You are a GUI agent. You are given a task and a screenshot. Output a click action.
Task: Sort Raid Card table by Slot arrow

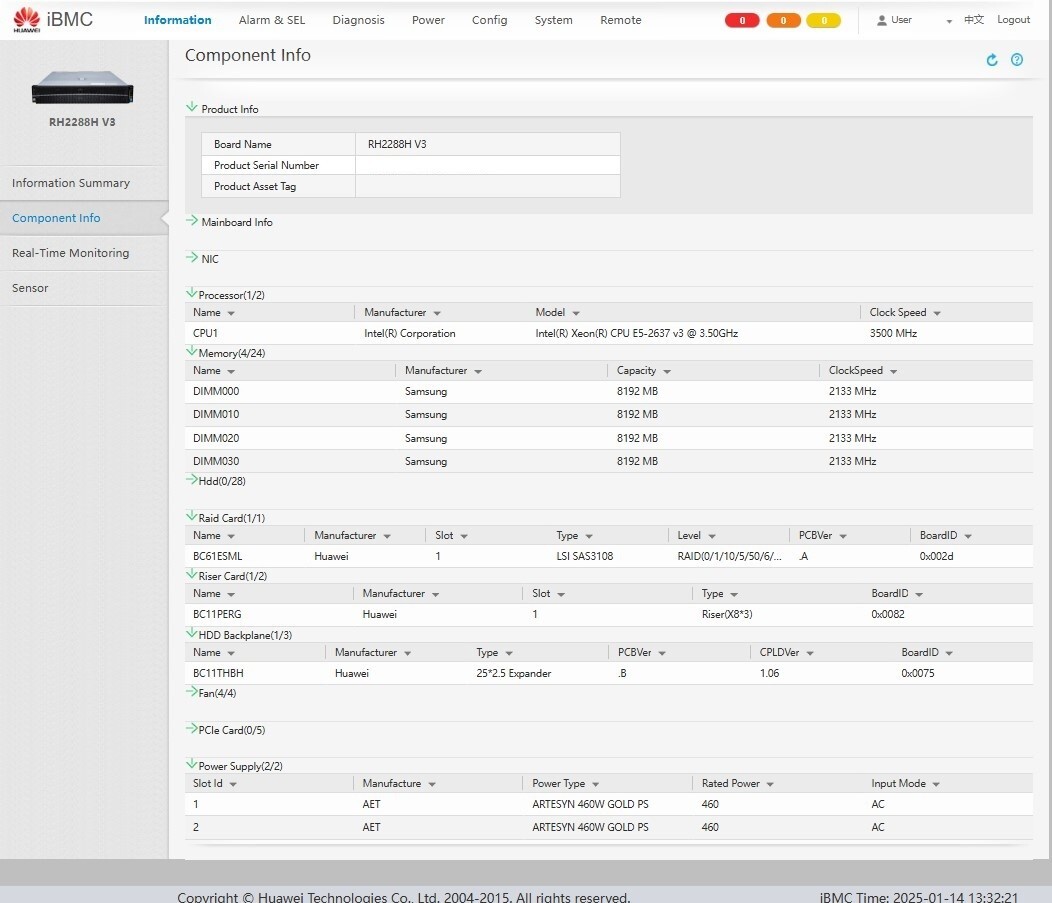click(x=464, y=537)
